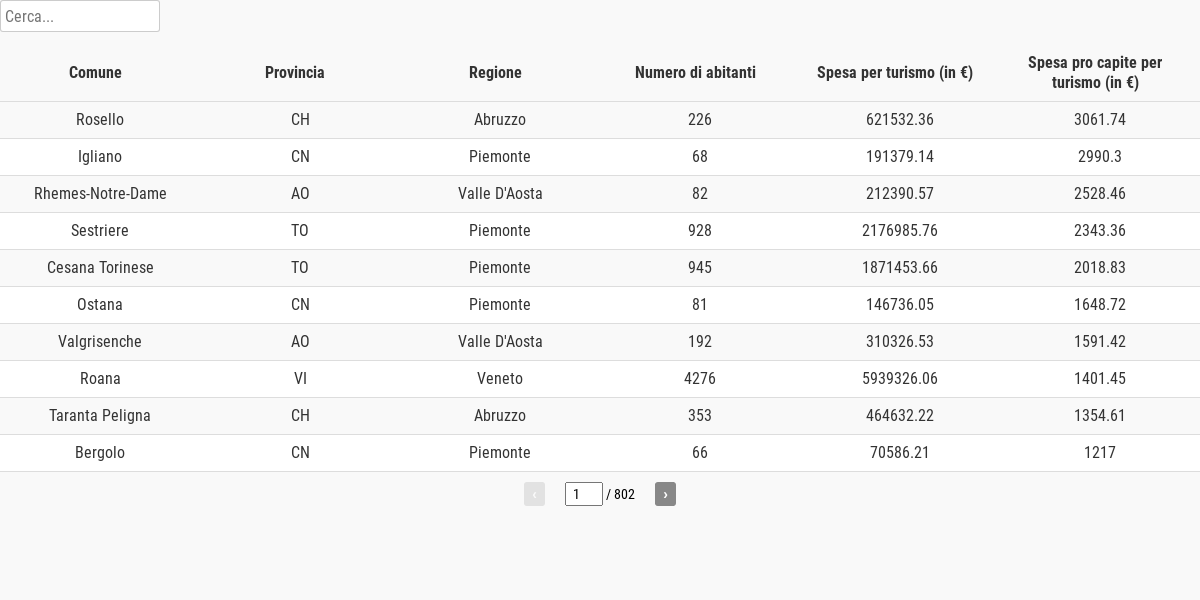The image size is (1200, 600).
Task: Sort by Spesa per turismo header
Action: (895, 72)
